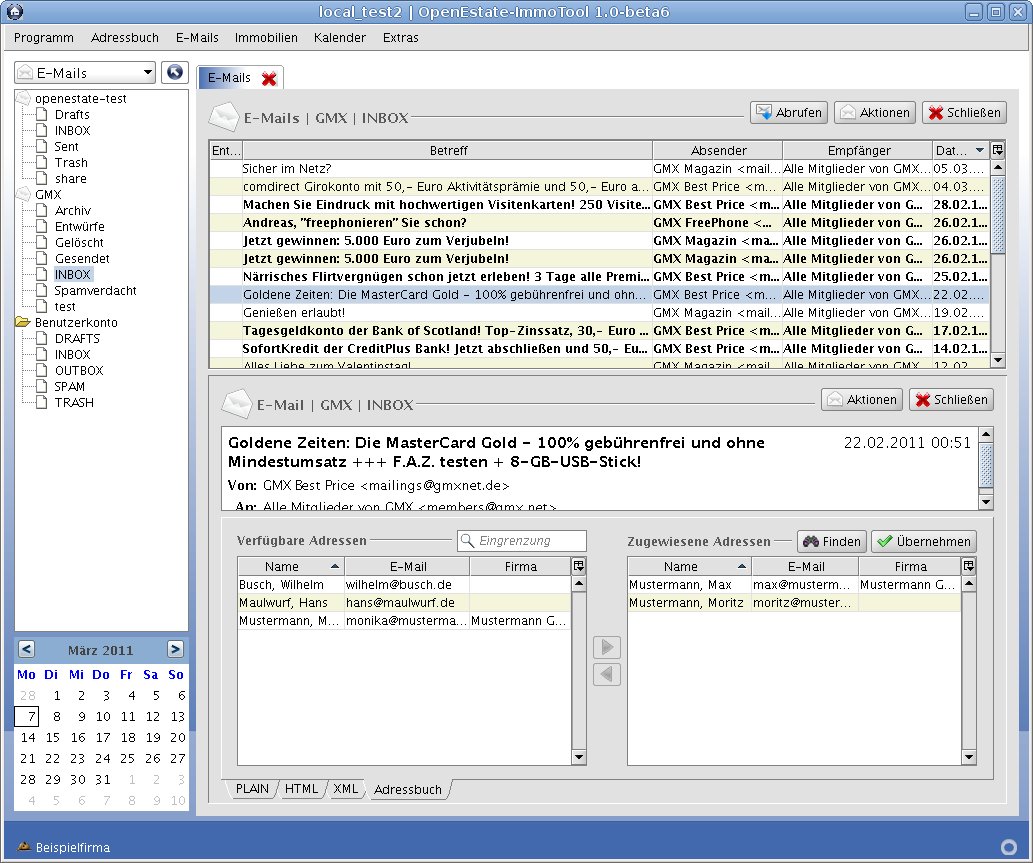The height and width of the screenshot is (863, 1033).
Task: Go to next month in calendar
Action: [x=175, y=649]
